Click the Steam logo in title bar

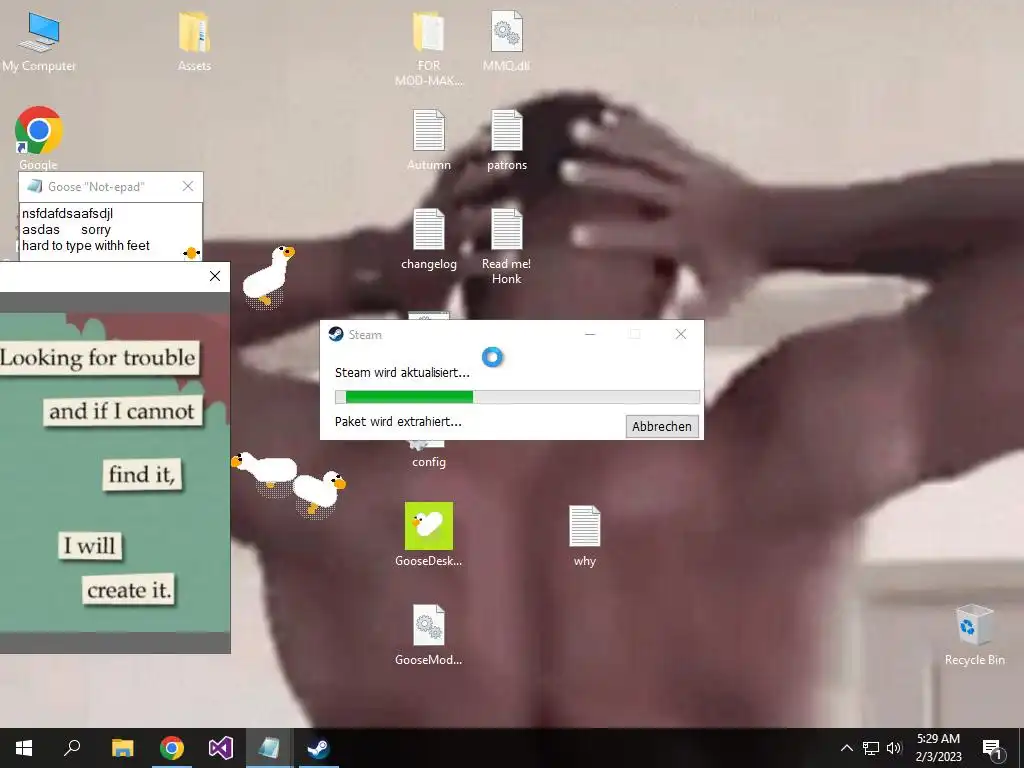(x=336, y=334)
